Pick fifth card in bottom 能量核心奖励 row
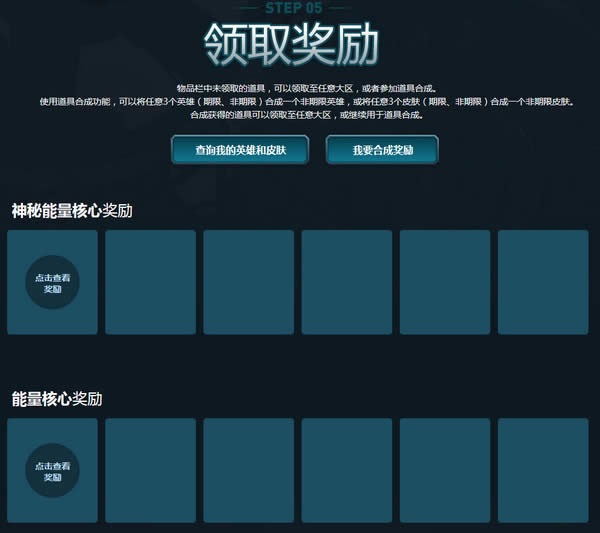The image size is (600, 533). click(444, 470)
